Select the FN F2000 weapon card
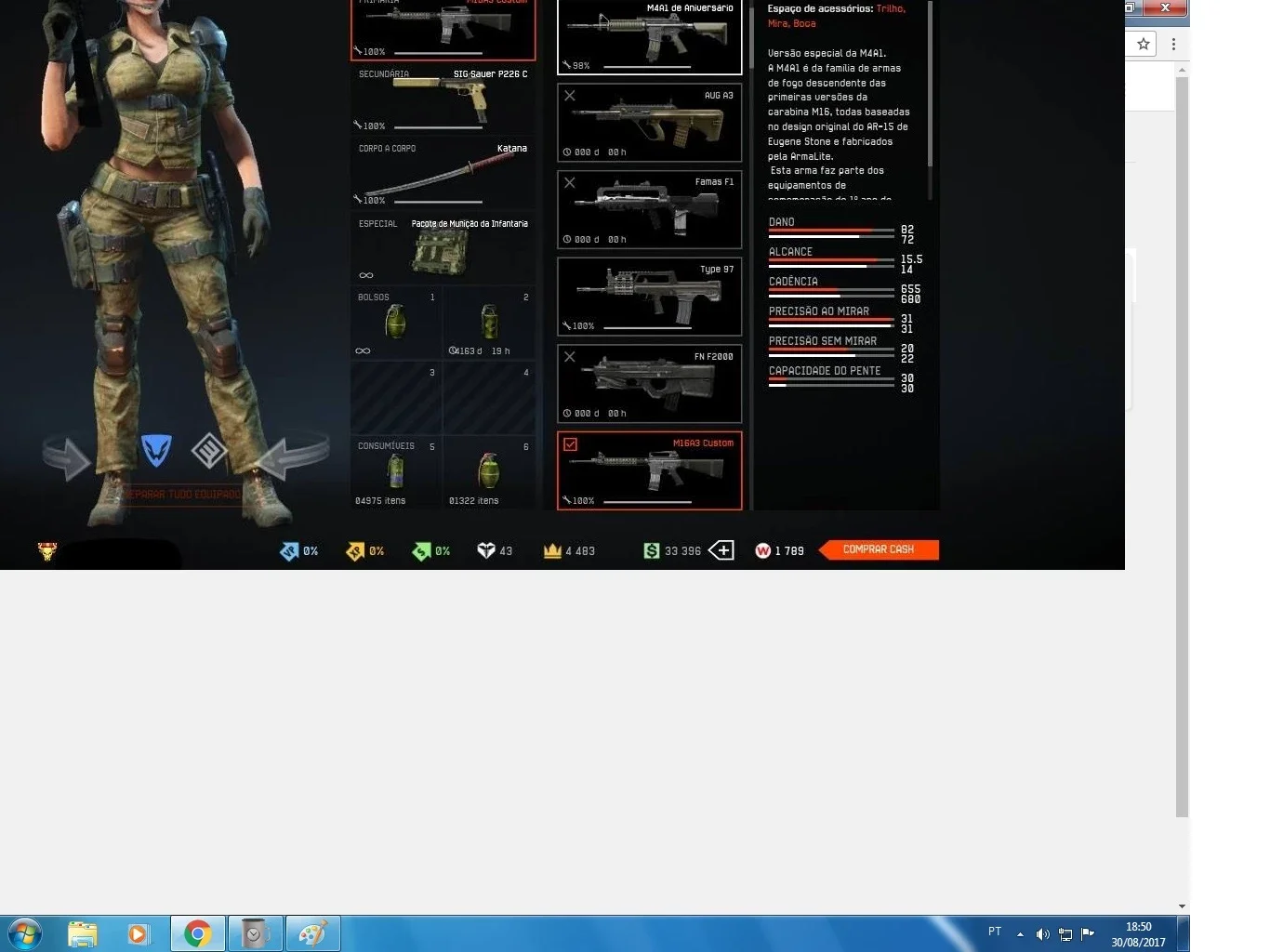This screenshot has width=1270, height=952. pyautogui.click(x=649, y=384)
